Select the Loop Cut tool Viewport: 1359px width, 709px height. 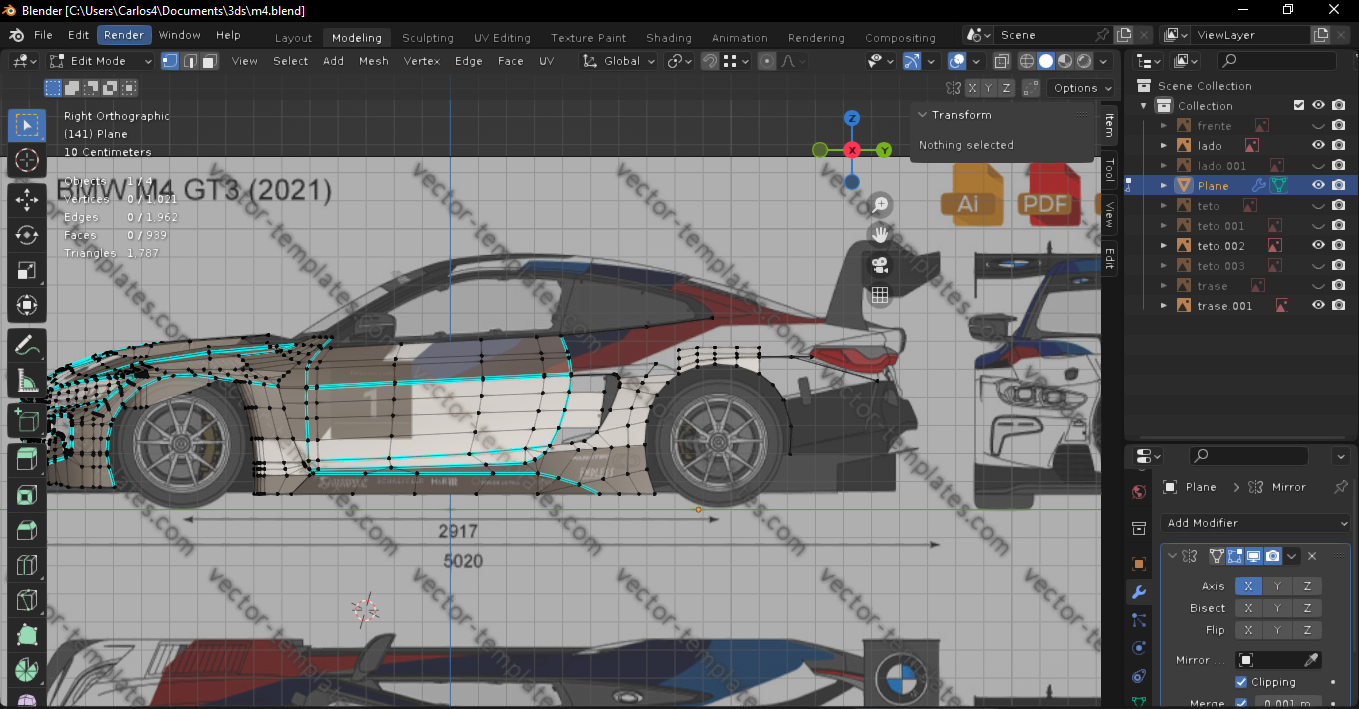[x=27, y=565]
